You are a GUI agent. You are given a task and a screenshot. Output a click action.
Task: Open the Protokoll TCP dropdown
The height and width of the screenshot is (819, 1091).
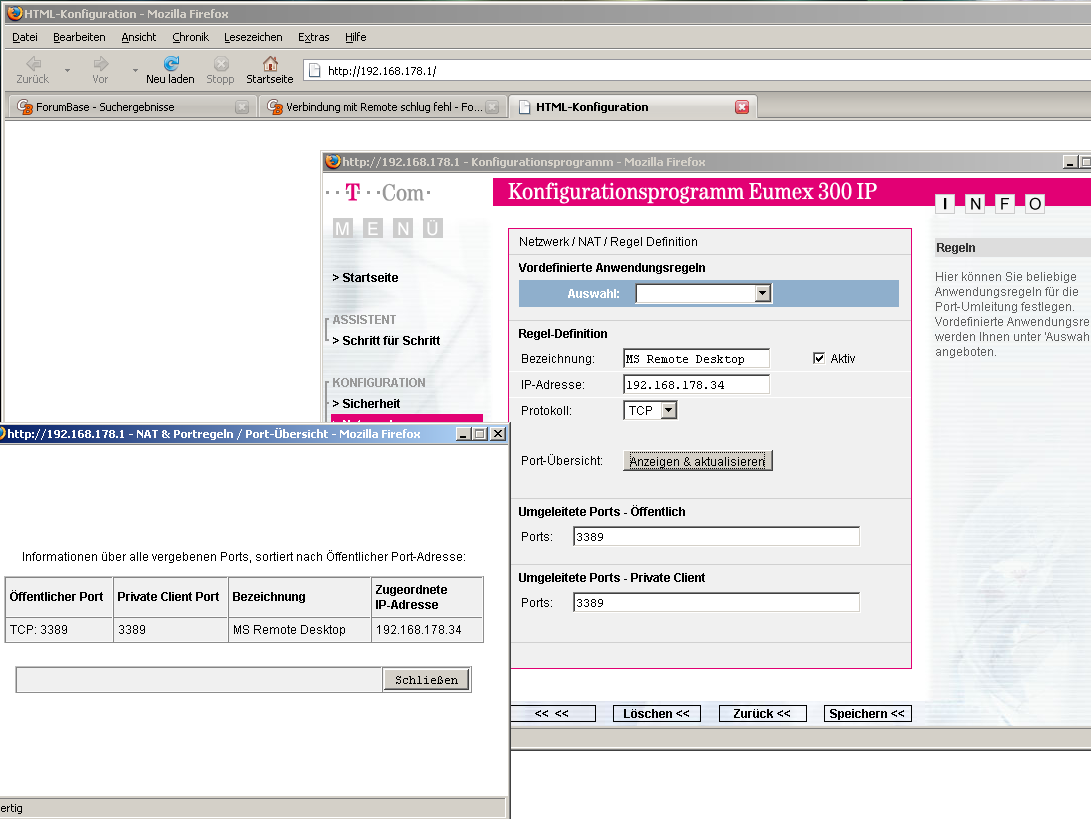pyautogui.click(x=669, y=411)
